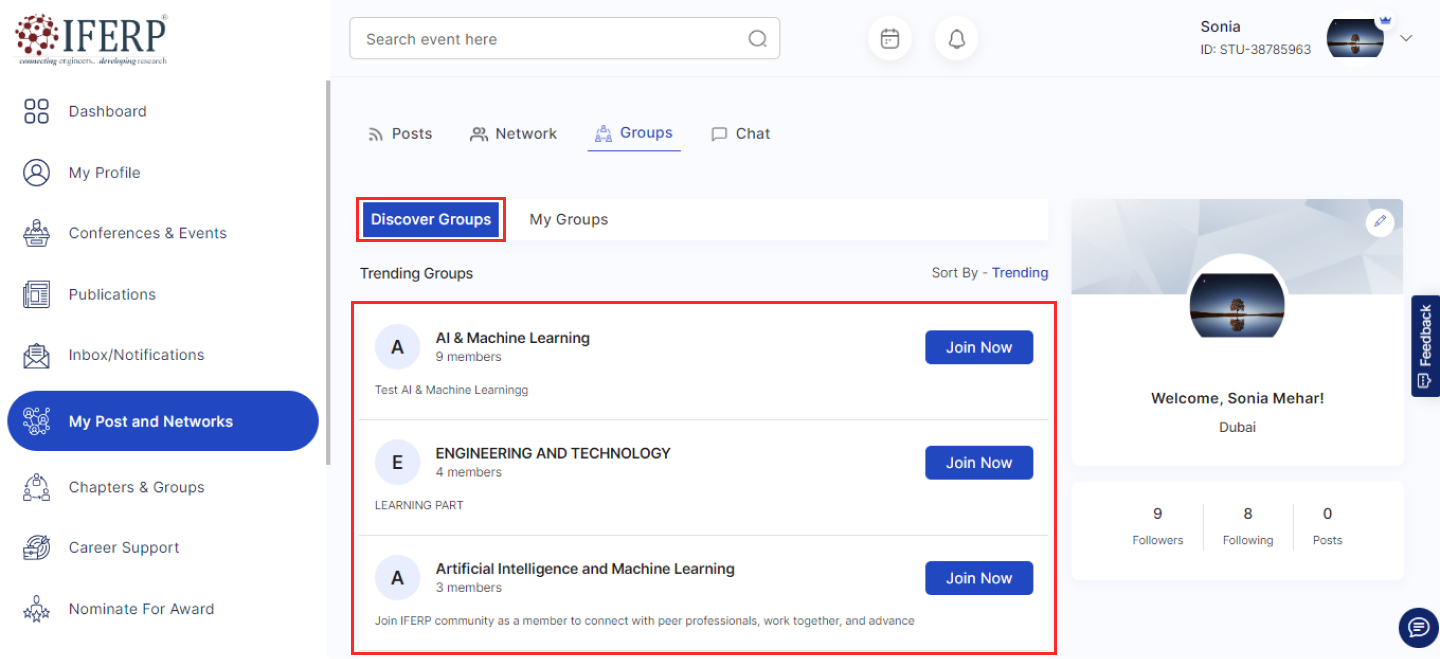Click the calendar icon in the header

[x=889, y=39]
